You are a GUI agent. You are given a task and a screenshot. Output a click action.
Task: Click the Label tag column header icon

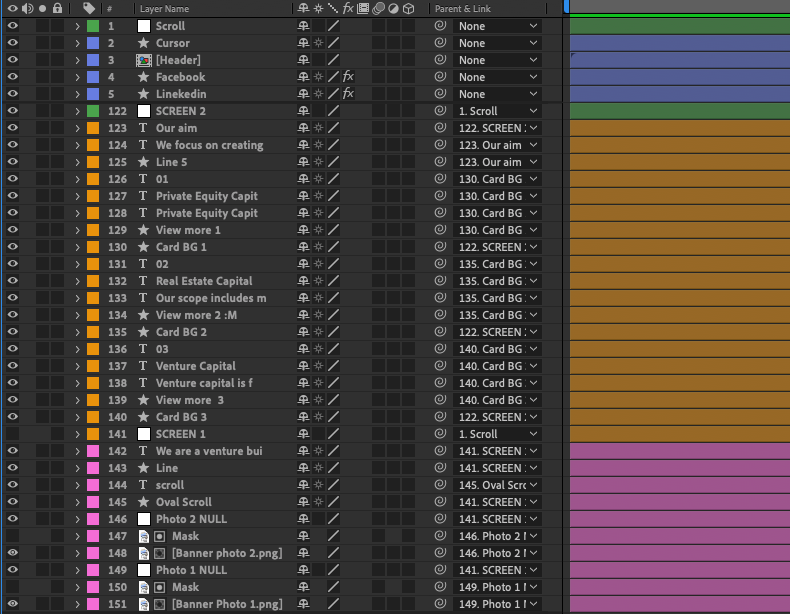[89, 8]
